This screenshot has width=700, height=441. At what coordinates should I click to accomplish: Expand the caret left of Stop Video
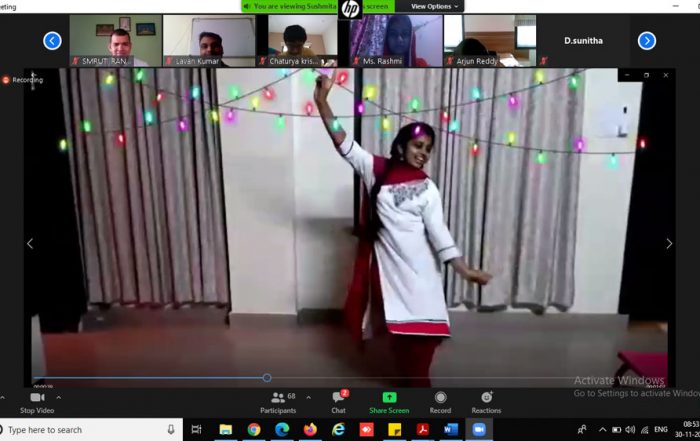tap(2, 397)
